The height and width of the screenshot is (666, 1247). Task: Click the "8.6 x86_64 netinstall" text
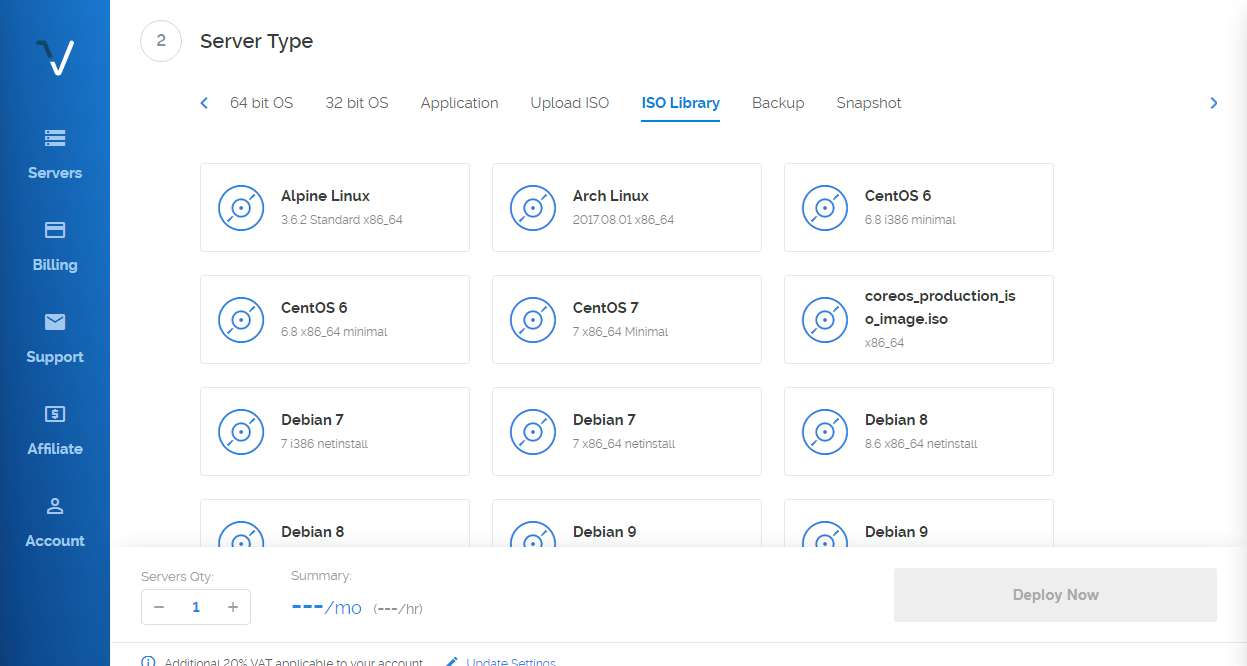click(x=921, y=444)
